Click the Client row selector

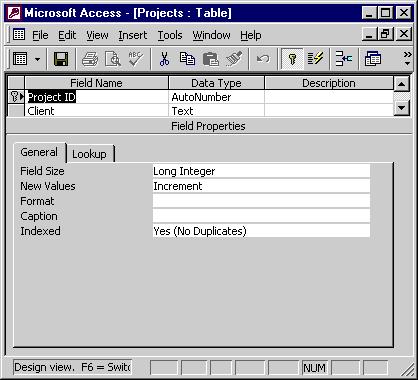tap(16, 111)
